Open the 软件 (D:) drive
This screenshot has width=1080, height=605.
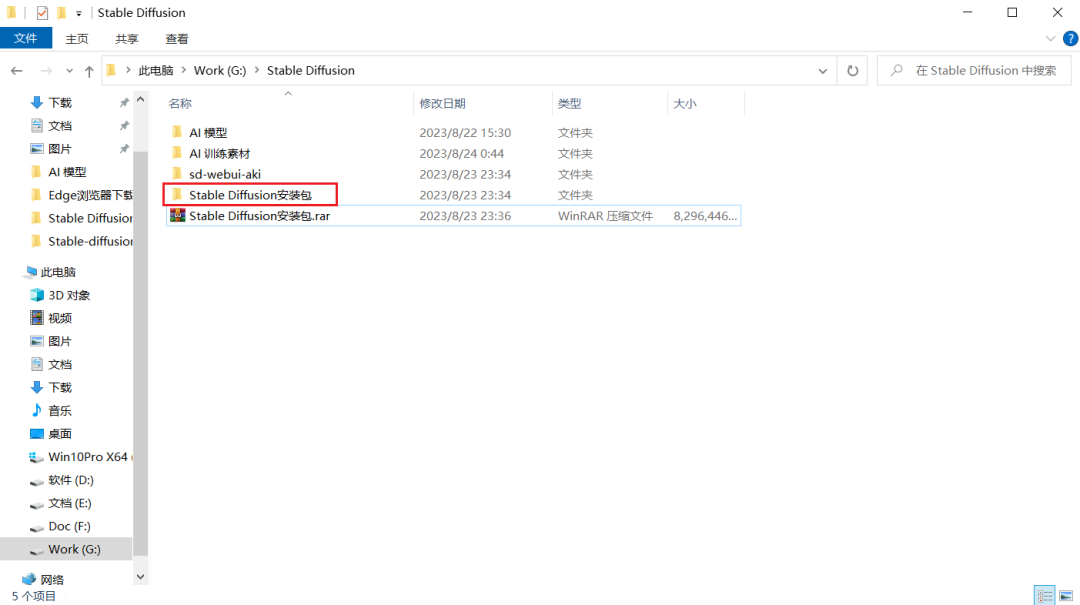point(70,480)
